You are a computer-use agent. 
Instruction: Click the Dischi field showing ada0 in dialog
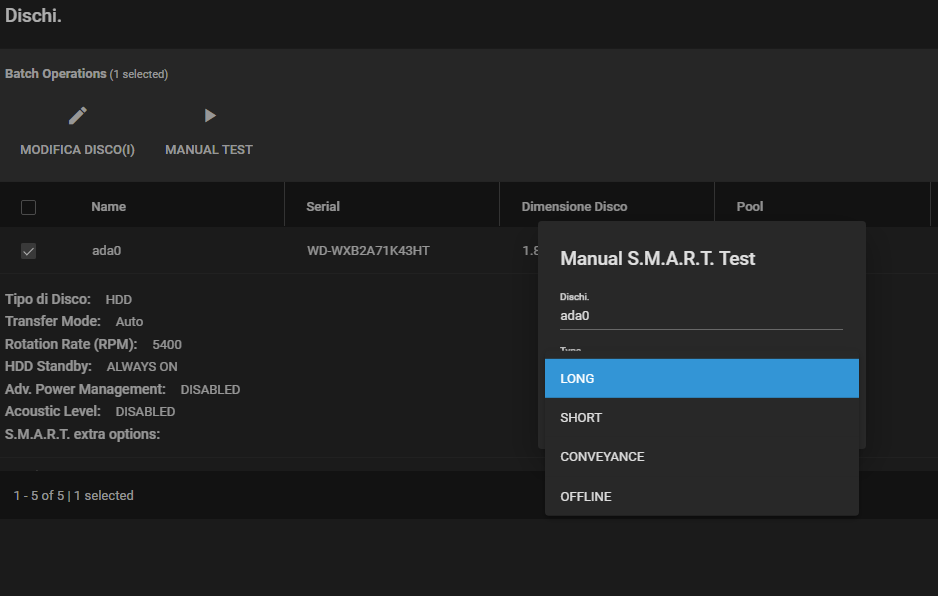(x=700, y=315)
